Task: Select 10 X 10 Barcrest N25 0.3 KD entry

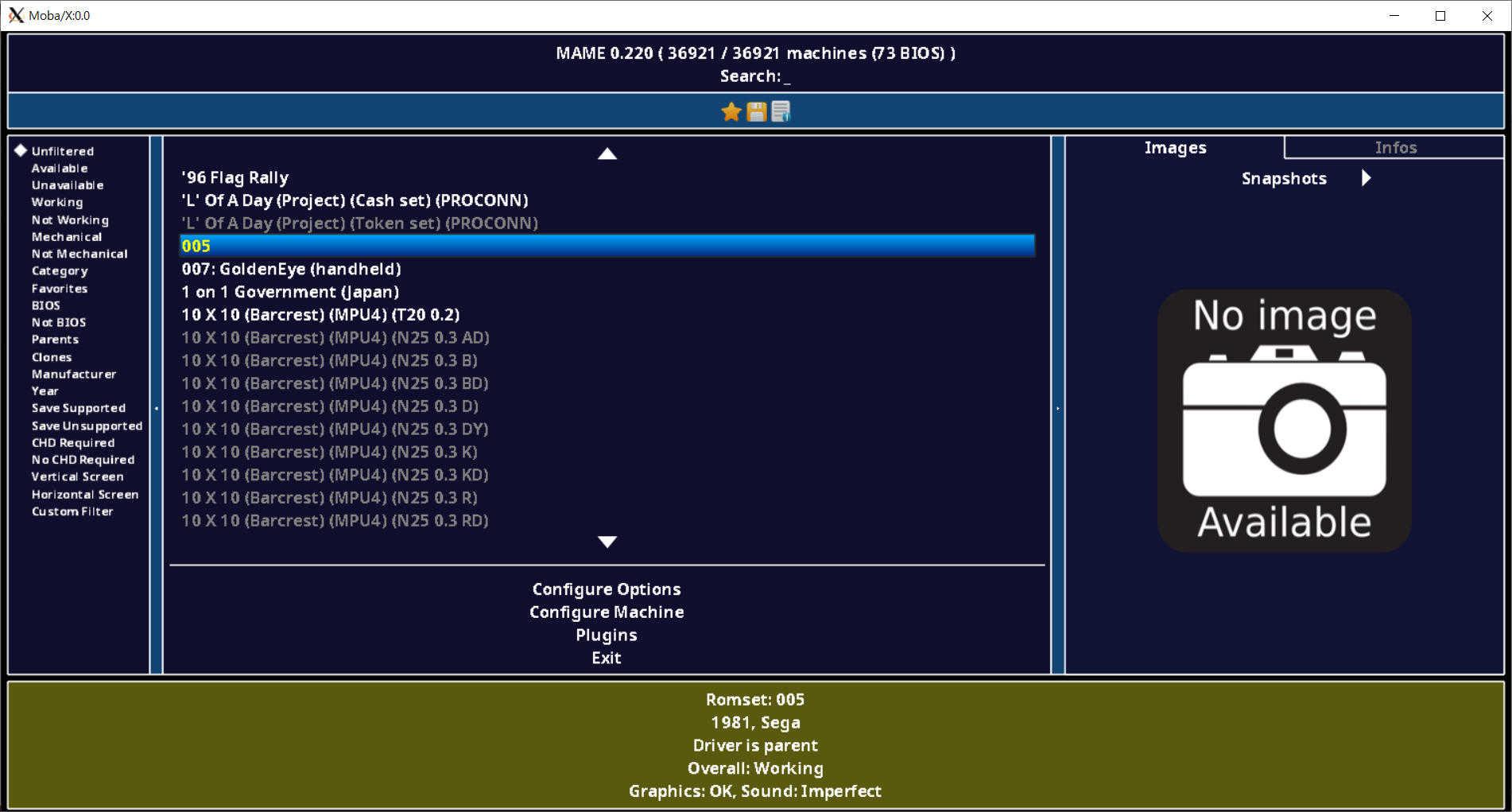Action: (x=607, y=475)
